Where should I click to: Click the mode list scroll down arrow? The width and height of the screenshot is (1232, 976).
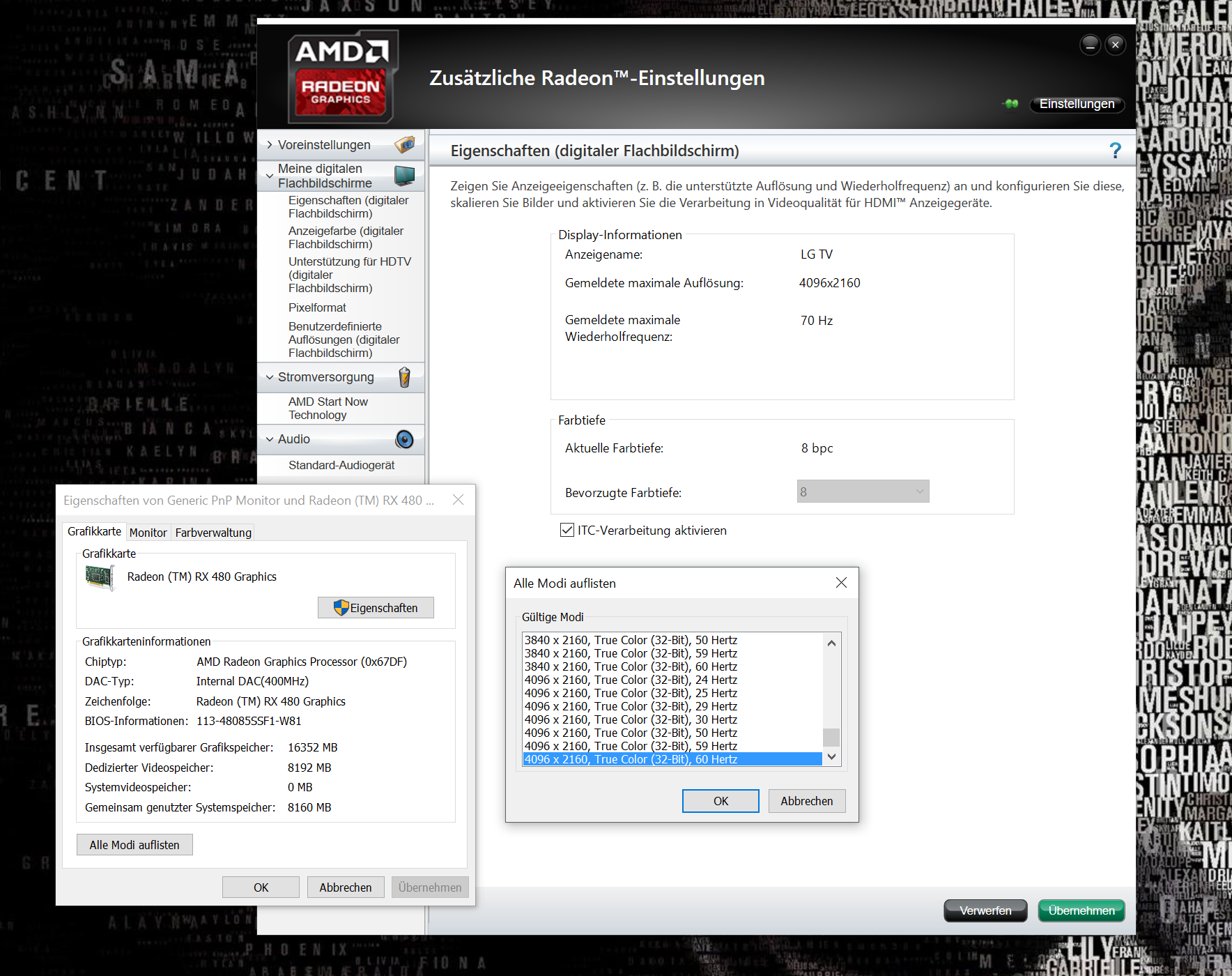[x=831, y=756]
